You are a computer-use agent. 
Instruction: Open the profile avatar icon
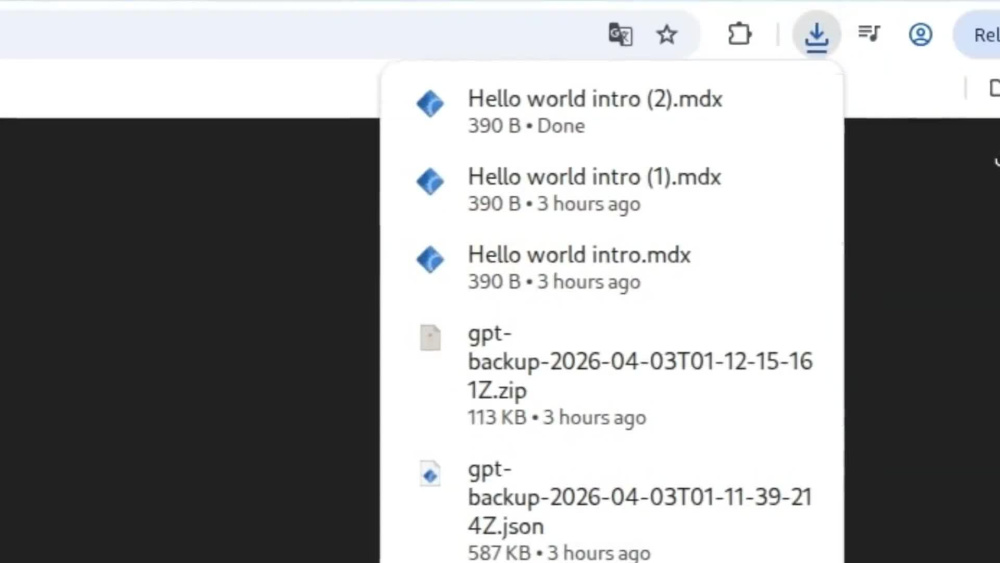point(920,34)
